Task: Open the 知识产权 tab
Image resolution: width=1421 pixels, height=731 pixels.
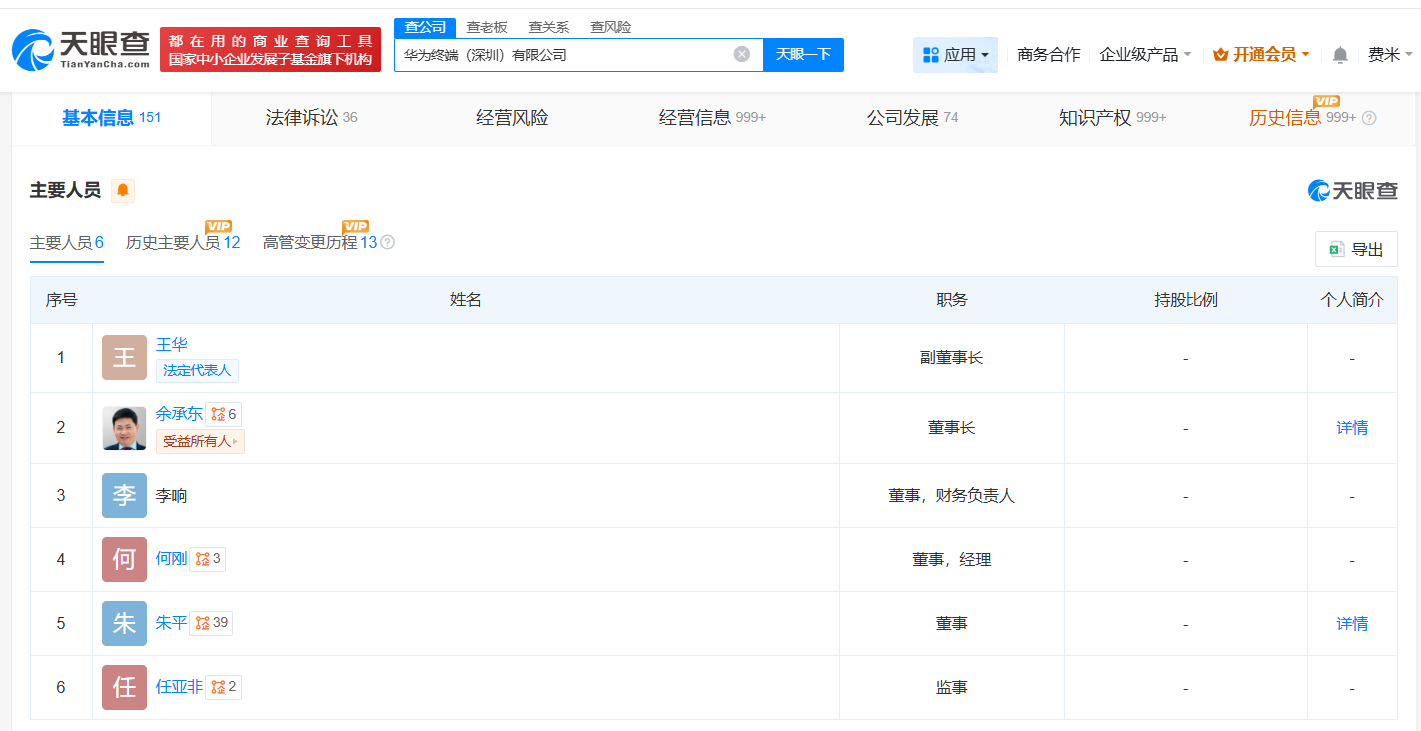Action: 1112,118
